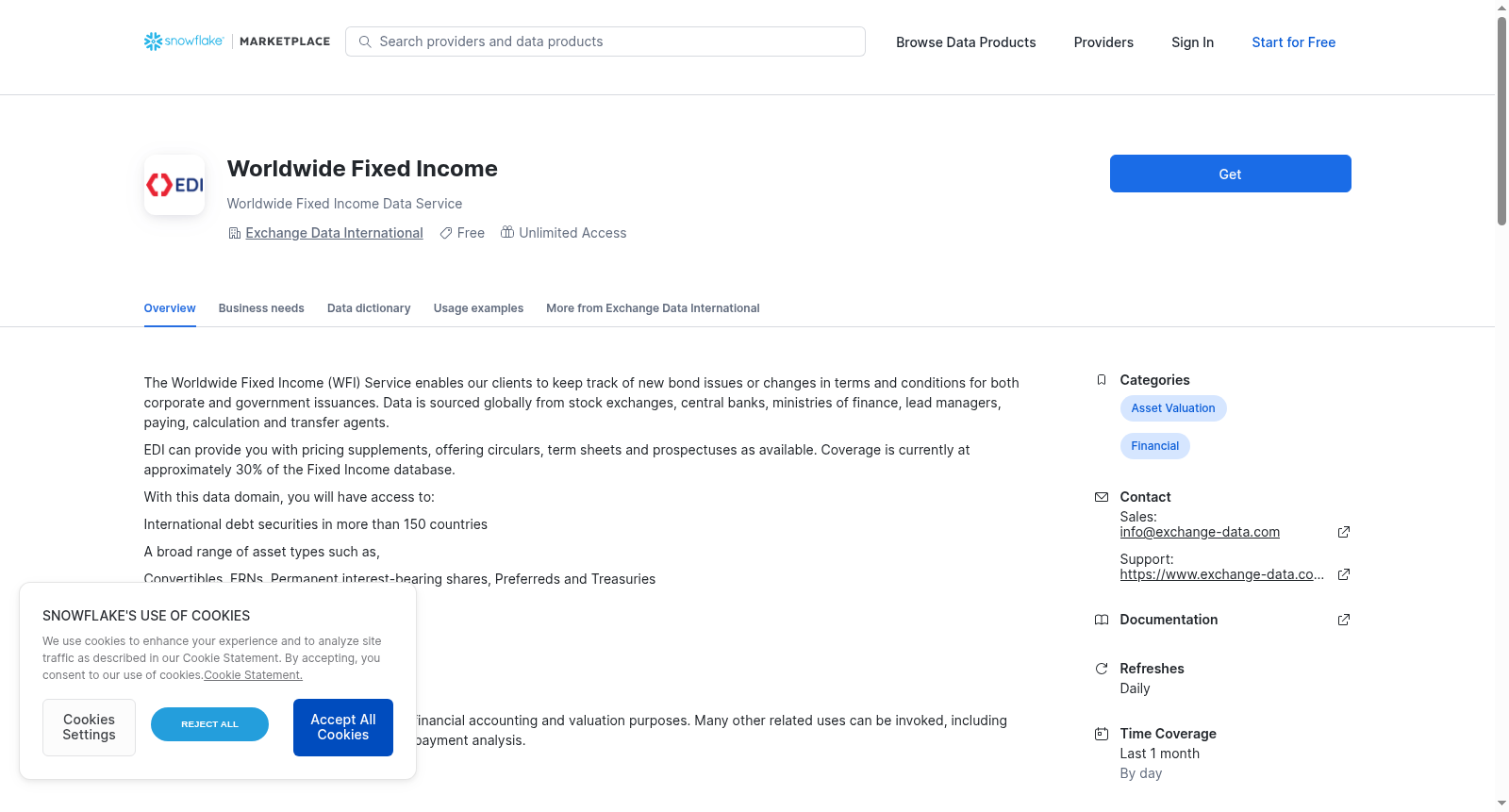Click the Daily refresh value
Screen dimensions: 1509x812
click(1135, 688)
